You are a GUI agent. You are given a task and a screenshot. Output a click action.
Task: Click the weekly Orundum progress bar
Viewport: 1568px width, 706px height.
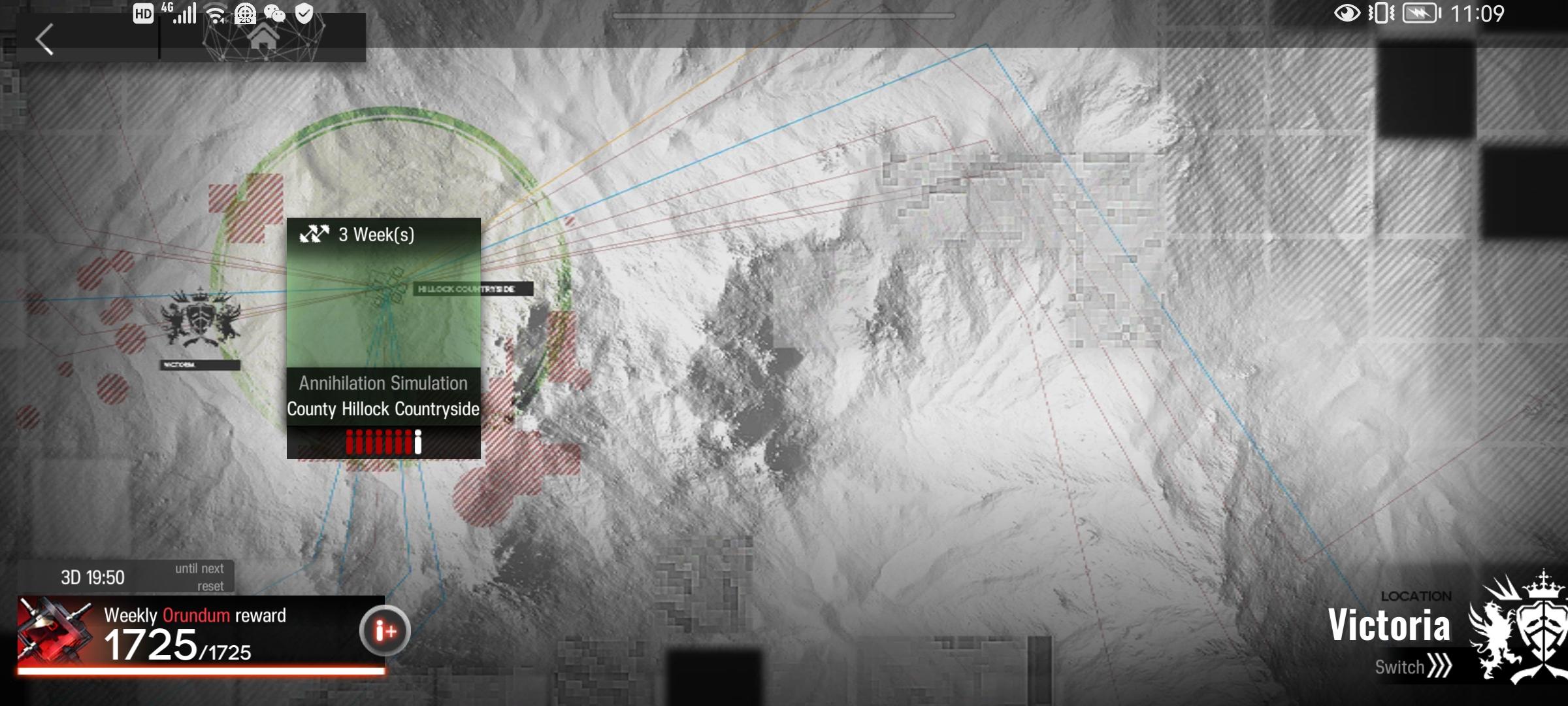201,670
